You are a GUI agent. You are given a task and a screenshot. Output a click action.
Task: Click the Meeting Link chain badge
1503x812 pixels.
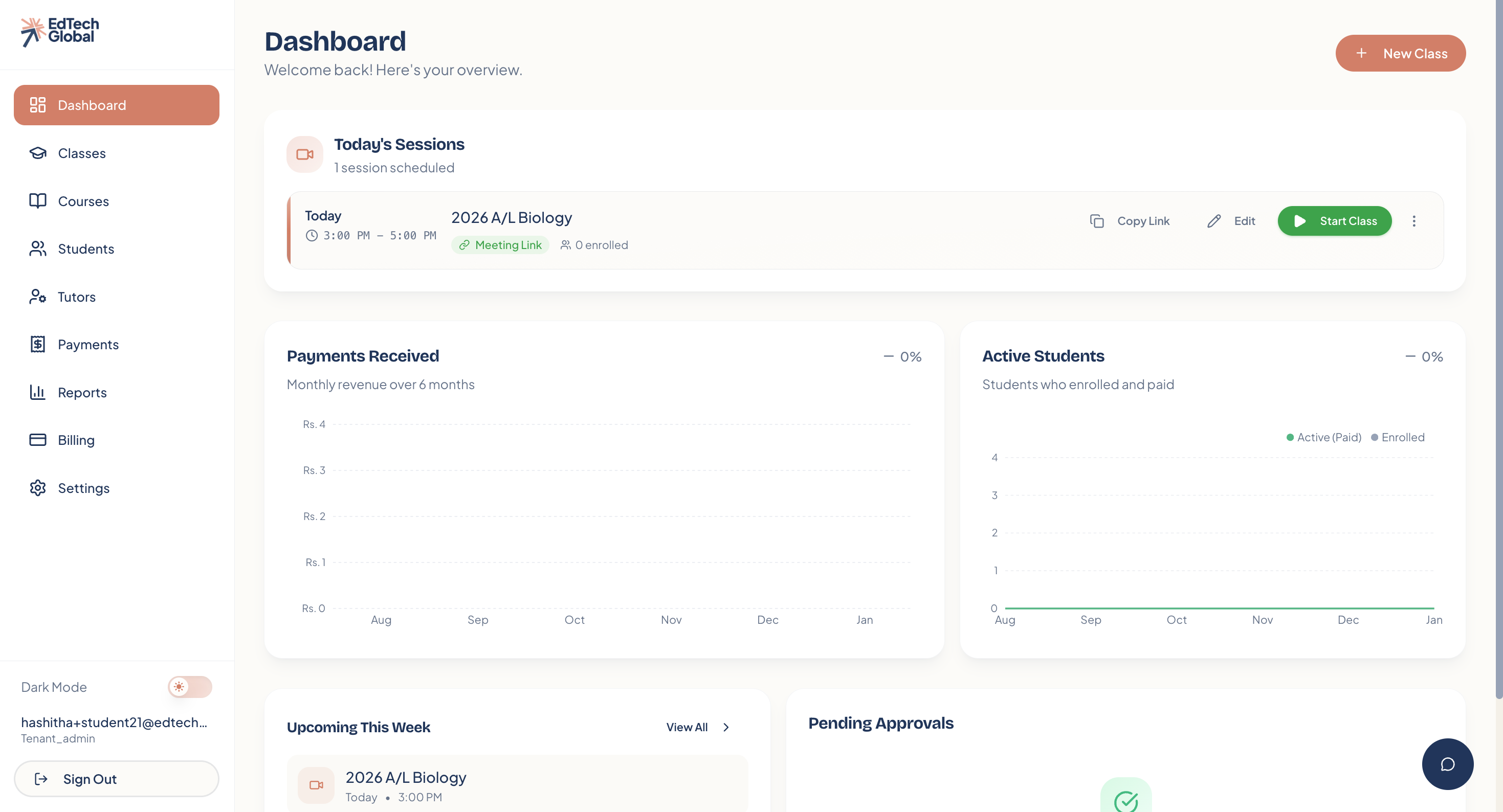tap(500, 245)
